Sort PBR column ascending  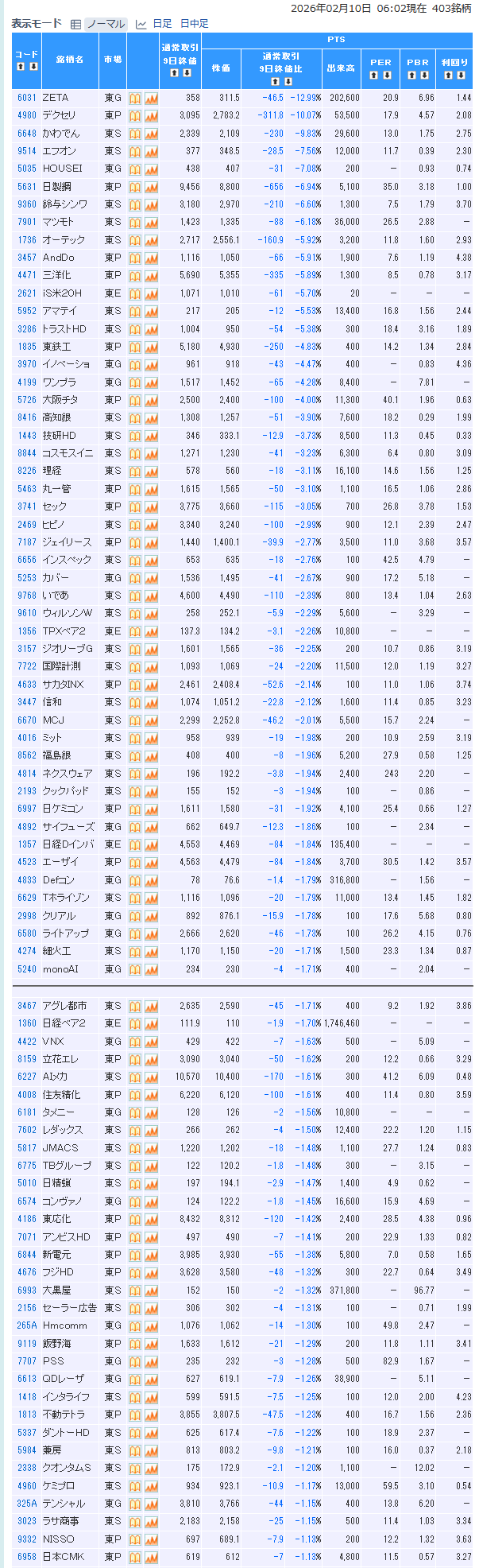pyautogui.click(x=411, y=76)
